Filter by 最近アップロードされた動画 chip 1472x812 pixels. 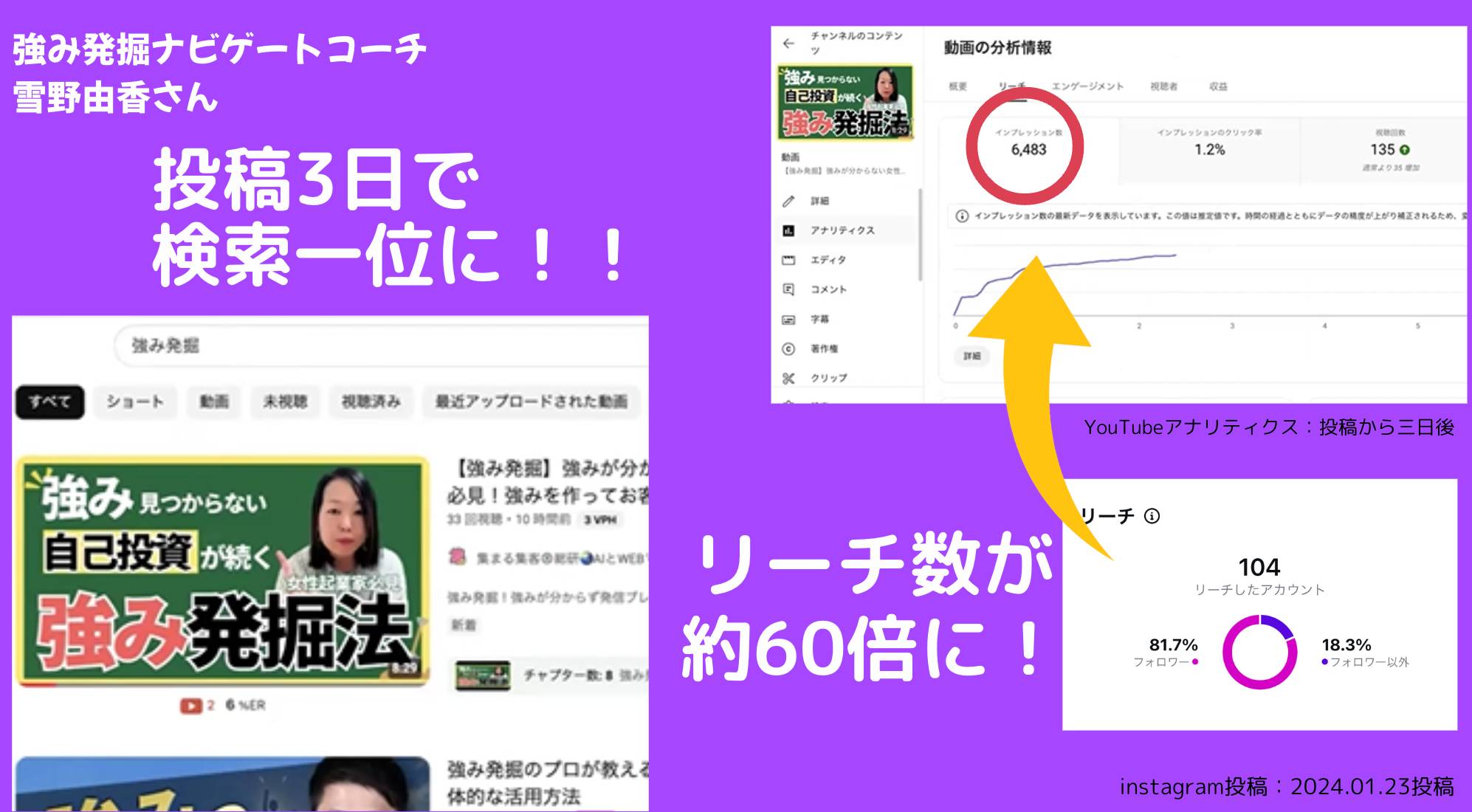tap(531, 402)
